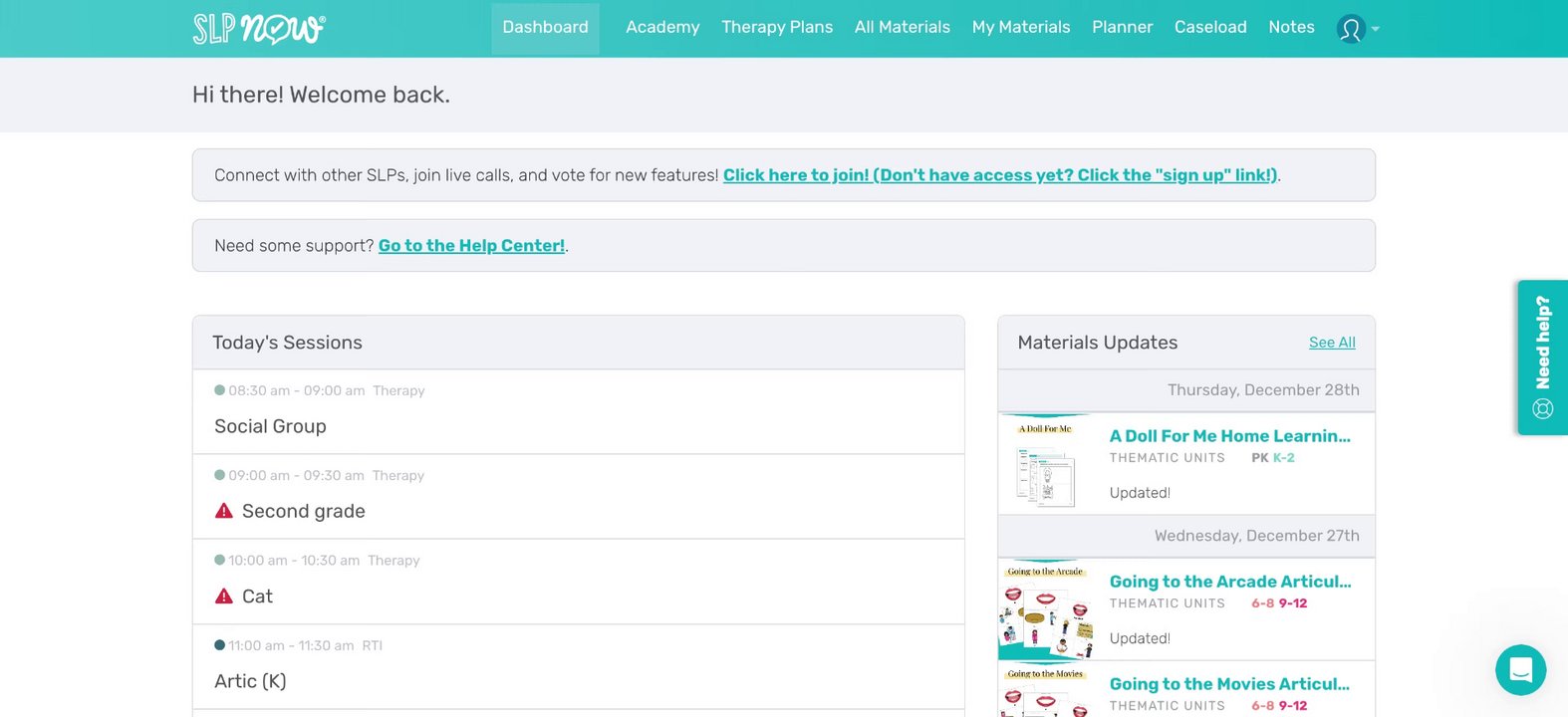The height and width of the screenshot is (717, 1568).
Task: Click the SLP Now logo
Action: [x=259, y=28]
